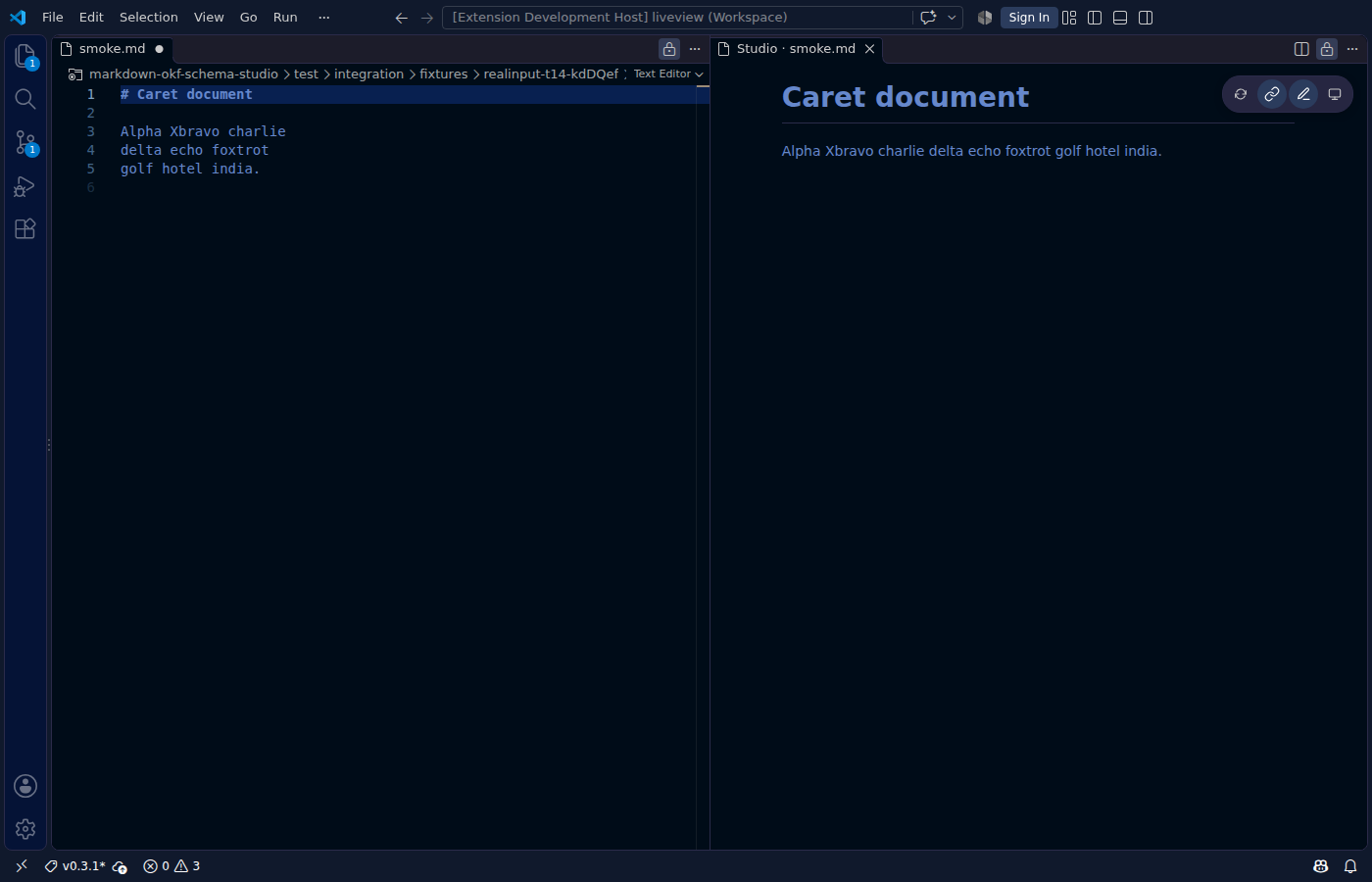Toggle the lock on the smoke.md editor group
Screen dimensions: 1372x882
(669, 49)
